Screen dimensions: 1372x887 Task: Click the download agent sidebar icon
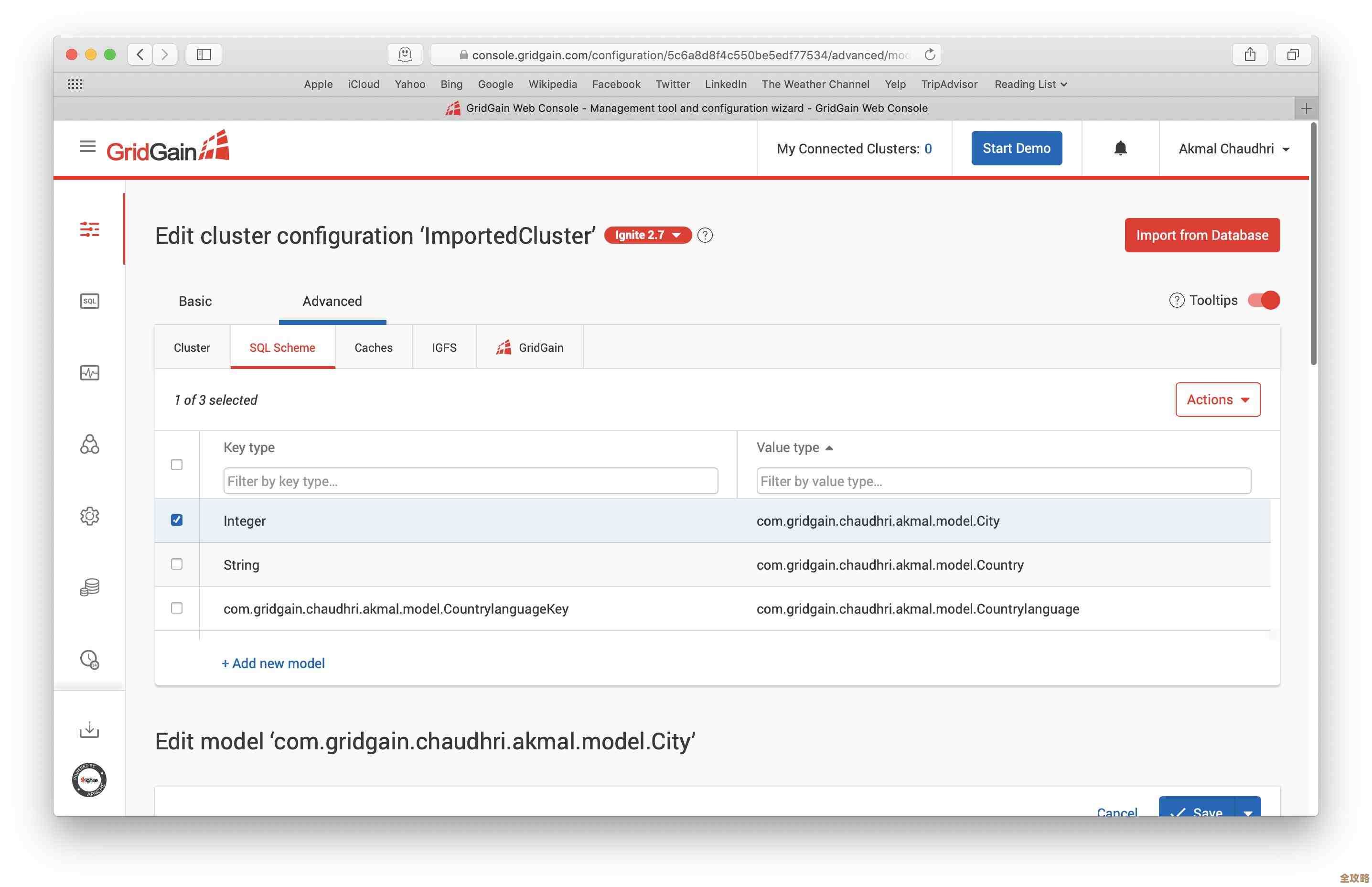89,730
